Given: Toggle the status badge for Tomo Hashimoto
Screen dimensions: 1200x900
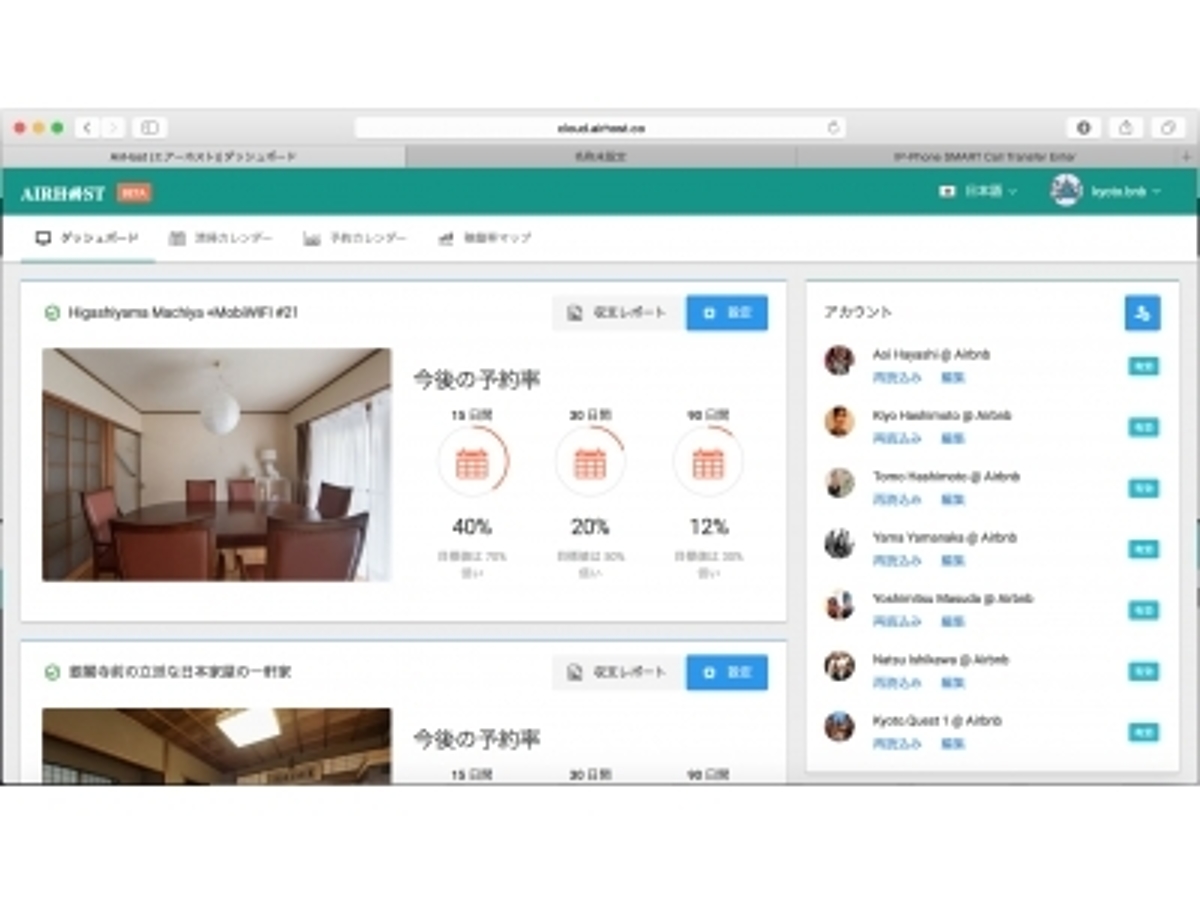Looking at the screenshot, I should pyautogui.click(x=1143, y=488).
